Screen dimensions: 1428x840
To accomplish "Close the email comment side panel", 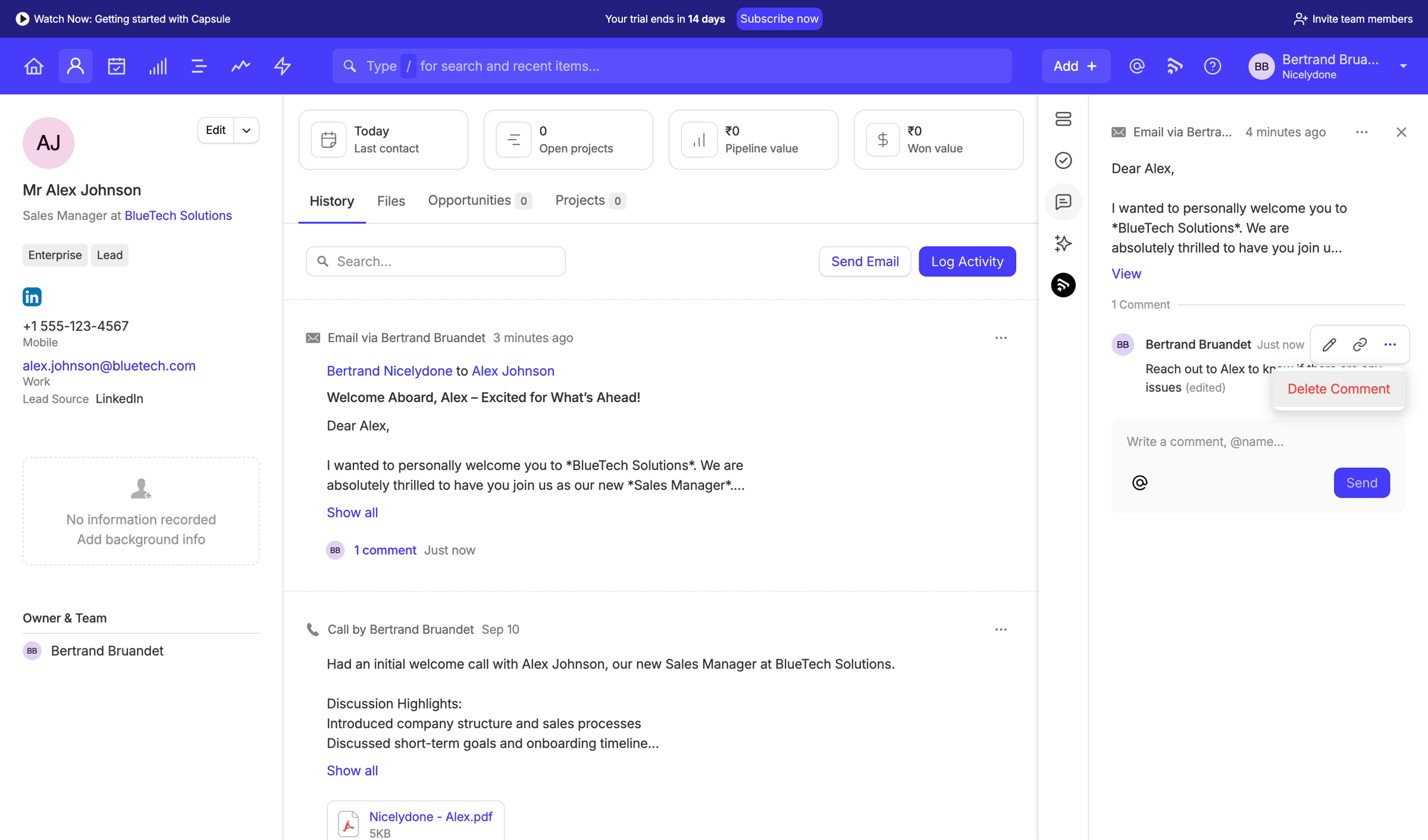I will coord(1401,132).
